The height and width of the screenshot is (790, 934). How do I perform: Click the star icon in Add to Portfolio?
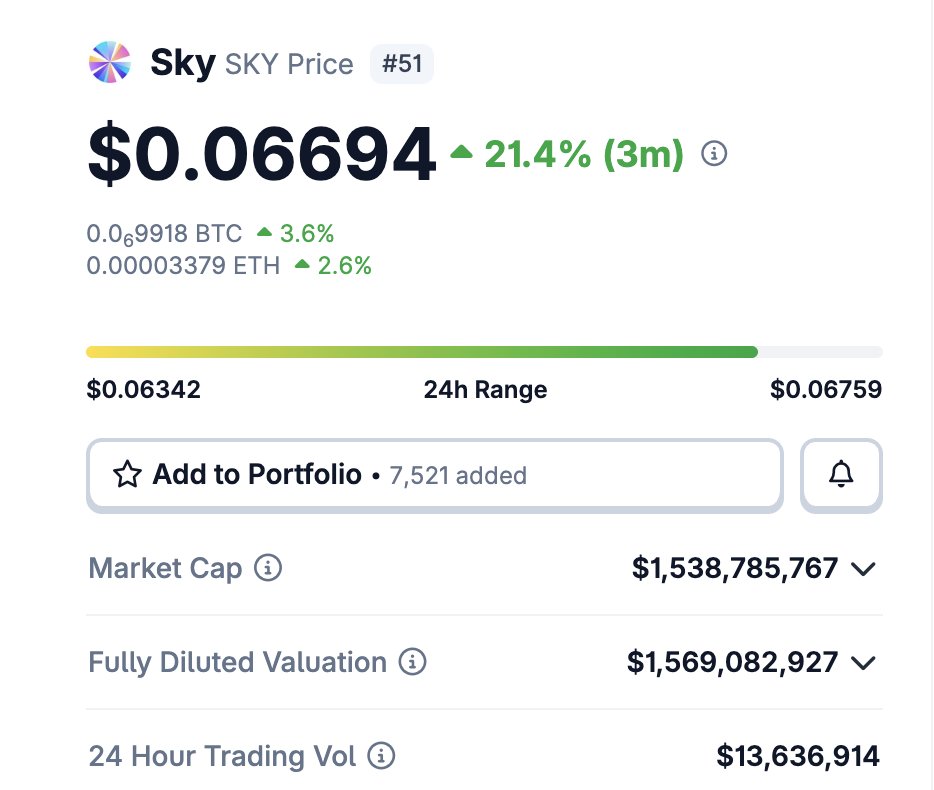pos(127,475)
